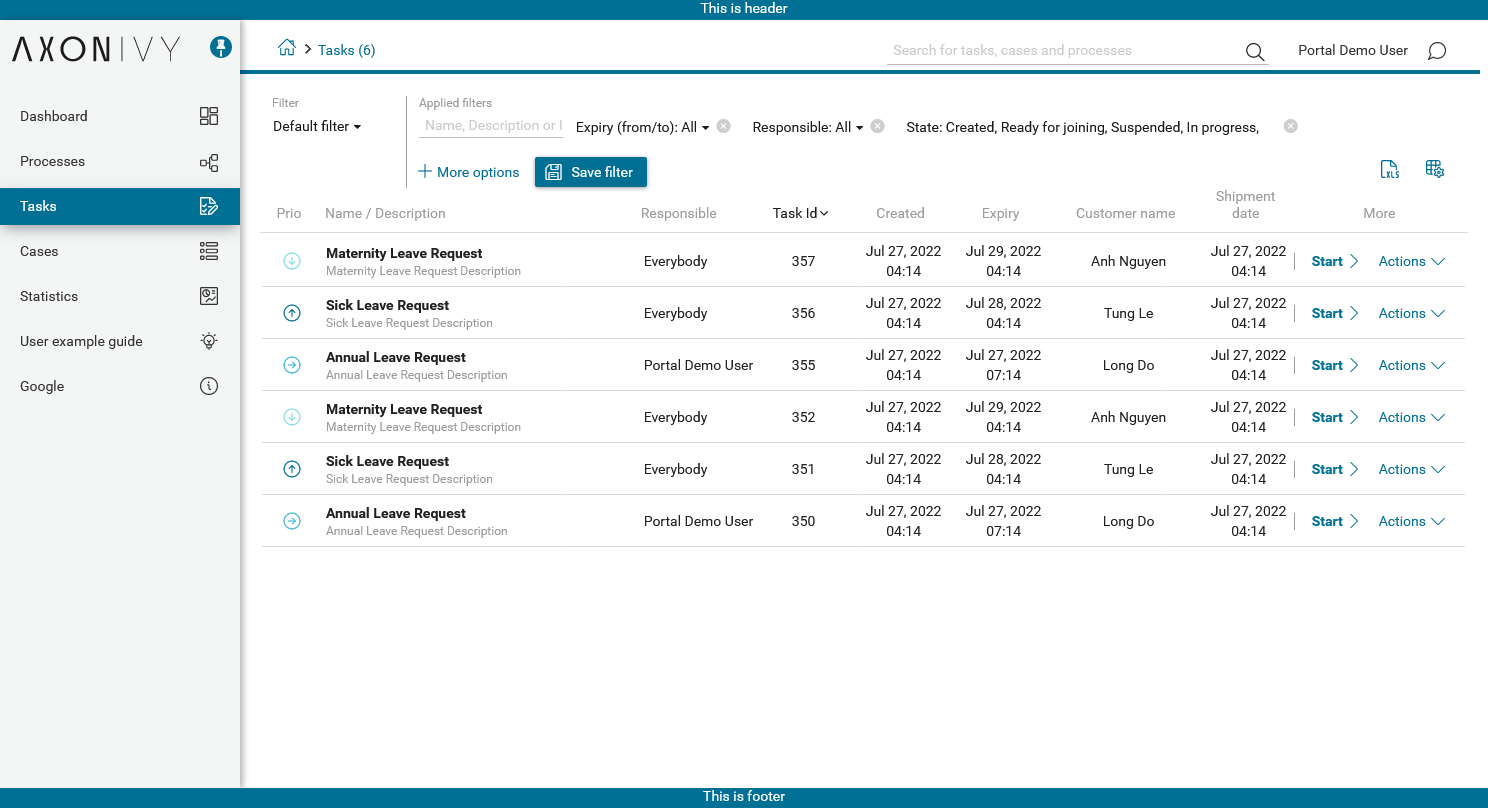Click the Prio column header
1488x808 pixels.
[x=289, y=213]
